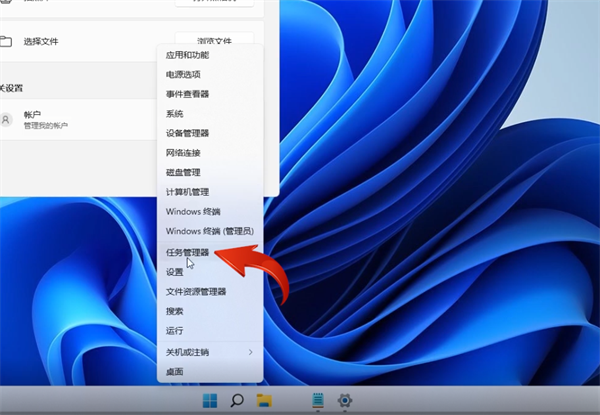This screenshot has width=600, height=415.
Task: Select 计算机管理 menu entry
Action: click(210, 192)
